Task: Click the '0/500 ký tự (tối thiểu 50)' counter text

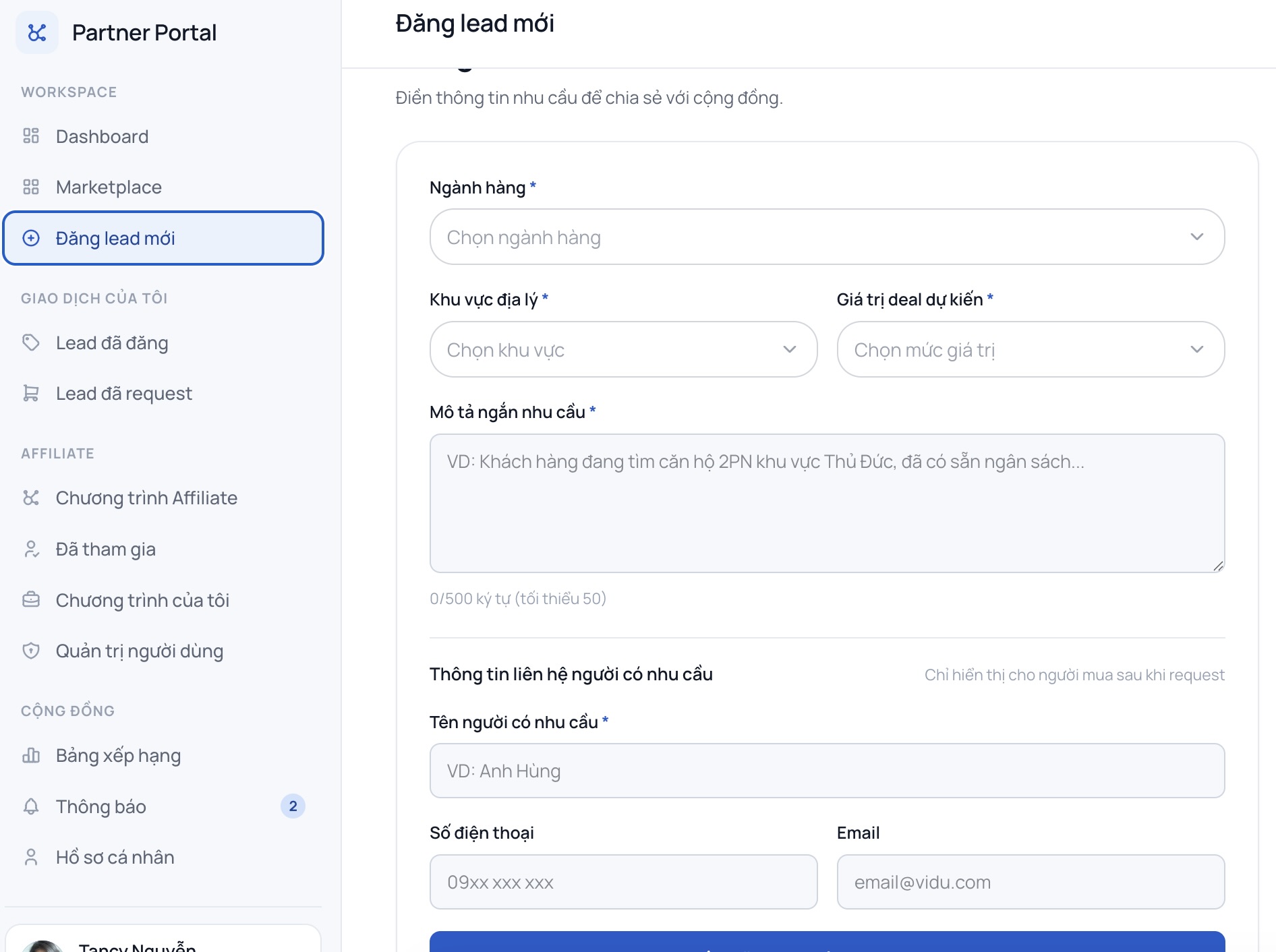Action: click(518, 599)
